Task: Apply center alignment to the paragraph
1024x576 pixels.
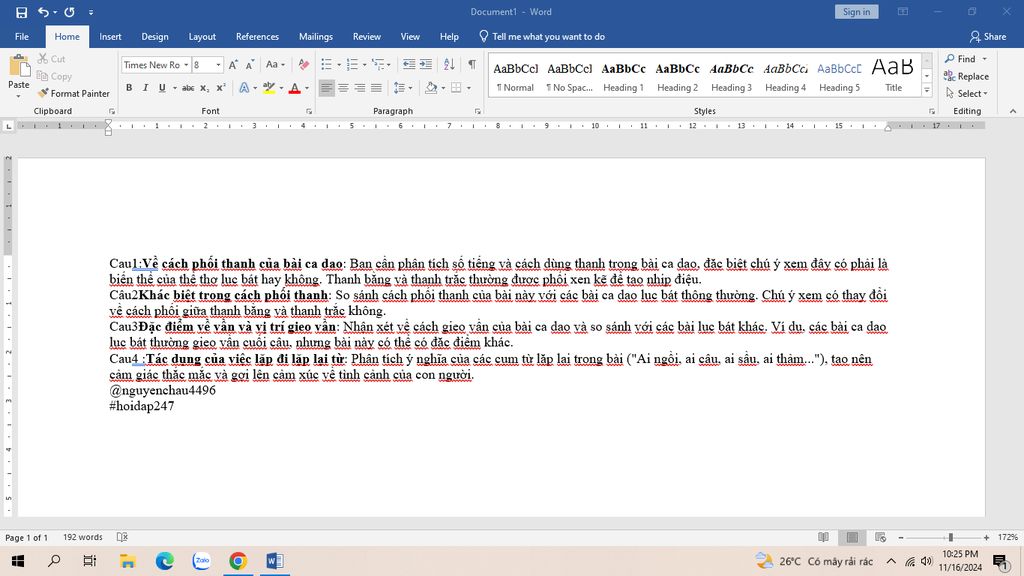Action: point(343,88)
